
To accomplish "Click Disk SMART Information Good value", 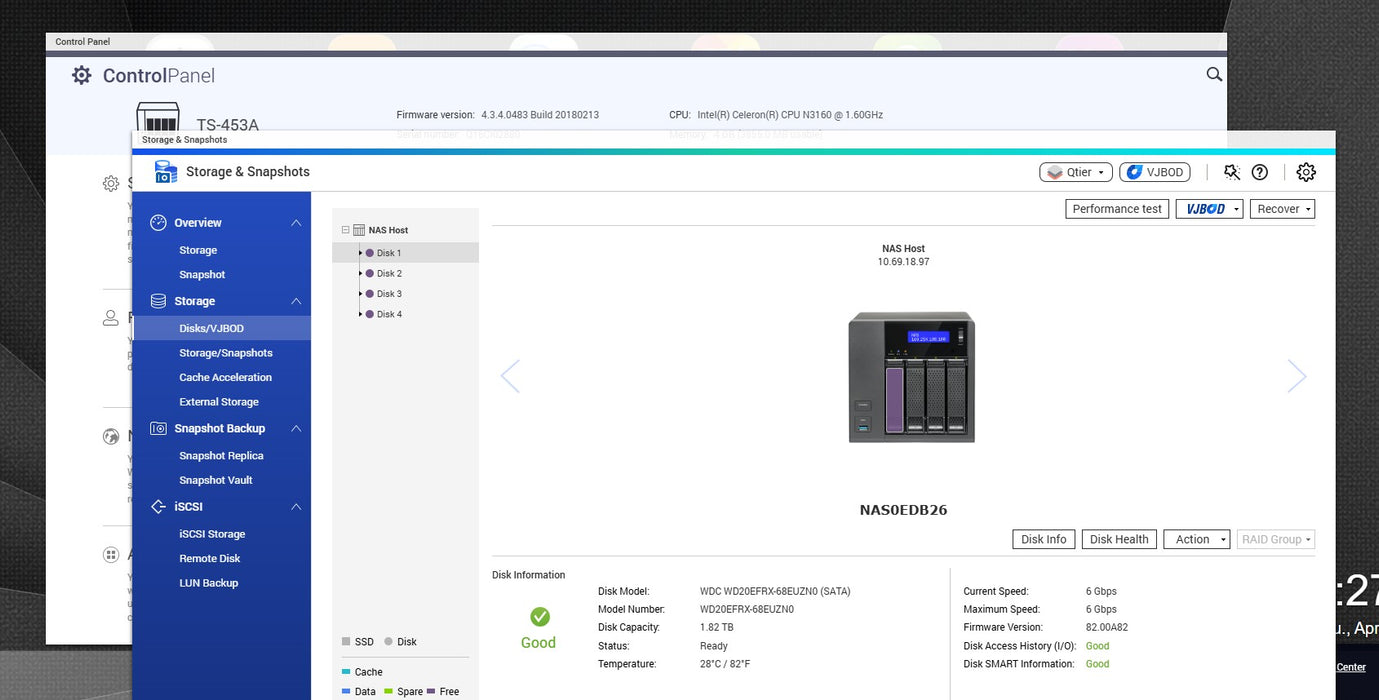I will coord(1097,664).
